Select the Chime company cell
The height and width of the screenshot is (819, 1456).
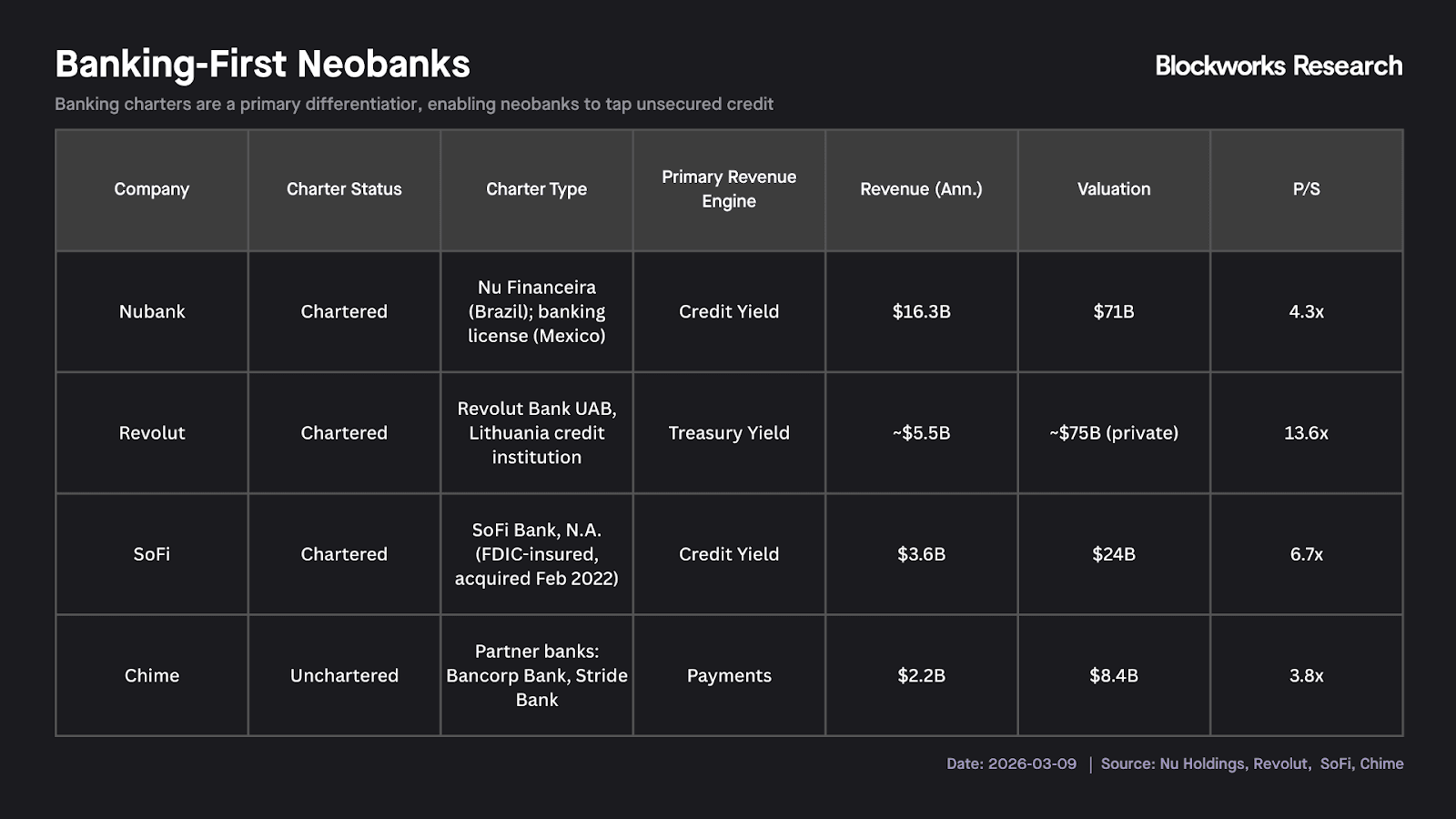pyautogui.click(x=152, y=675)
